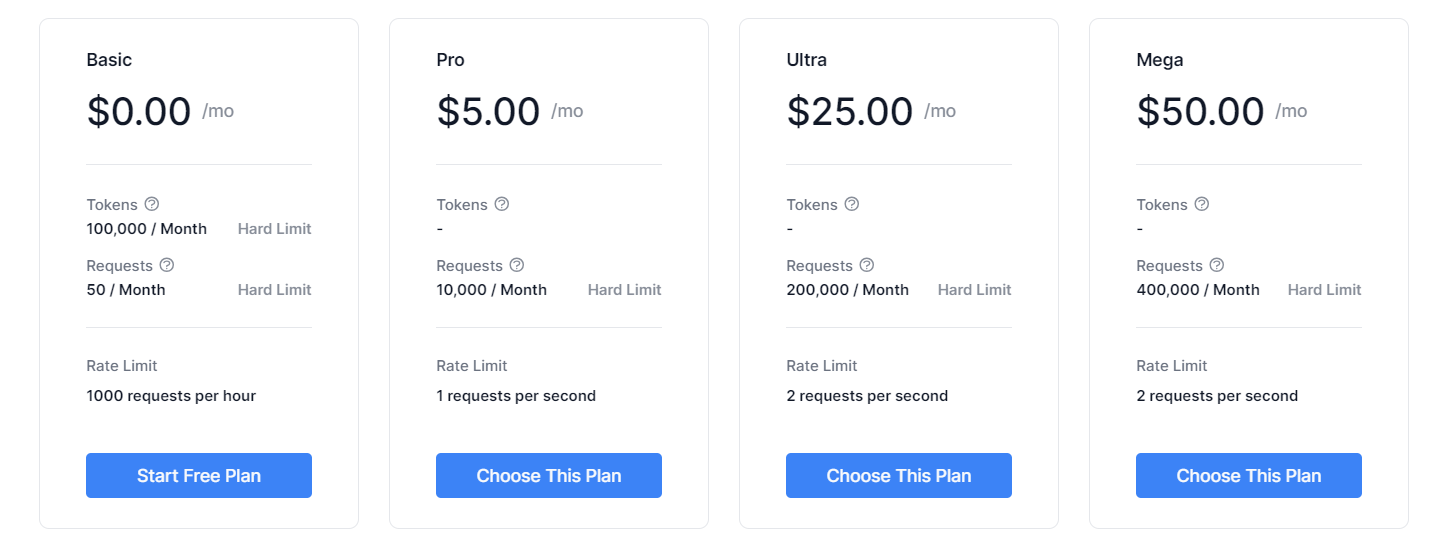Click the Hard Limit label beside 400,000 / Month
The image size is (1438, 550).
tap(1324, 290)
